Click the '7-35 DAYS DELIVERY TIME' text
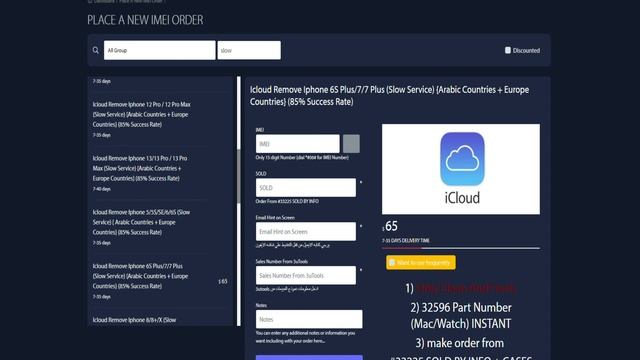Screen dimensions: 640x360 tap(406, 241)
